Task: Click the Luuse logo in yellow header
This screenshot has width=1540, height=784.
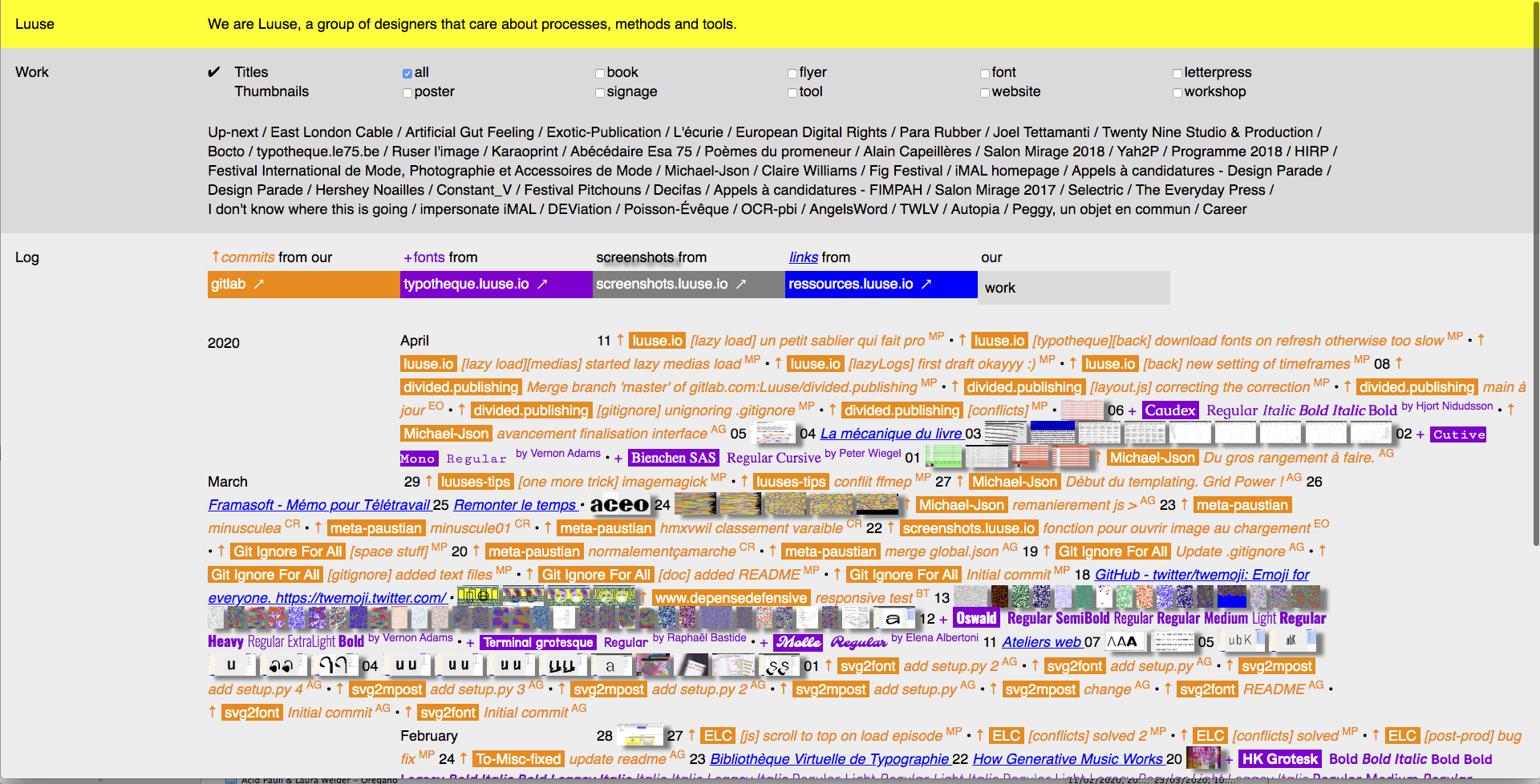Action: (34, 24)
